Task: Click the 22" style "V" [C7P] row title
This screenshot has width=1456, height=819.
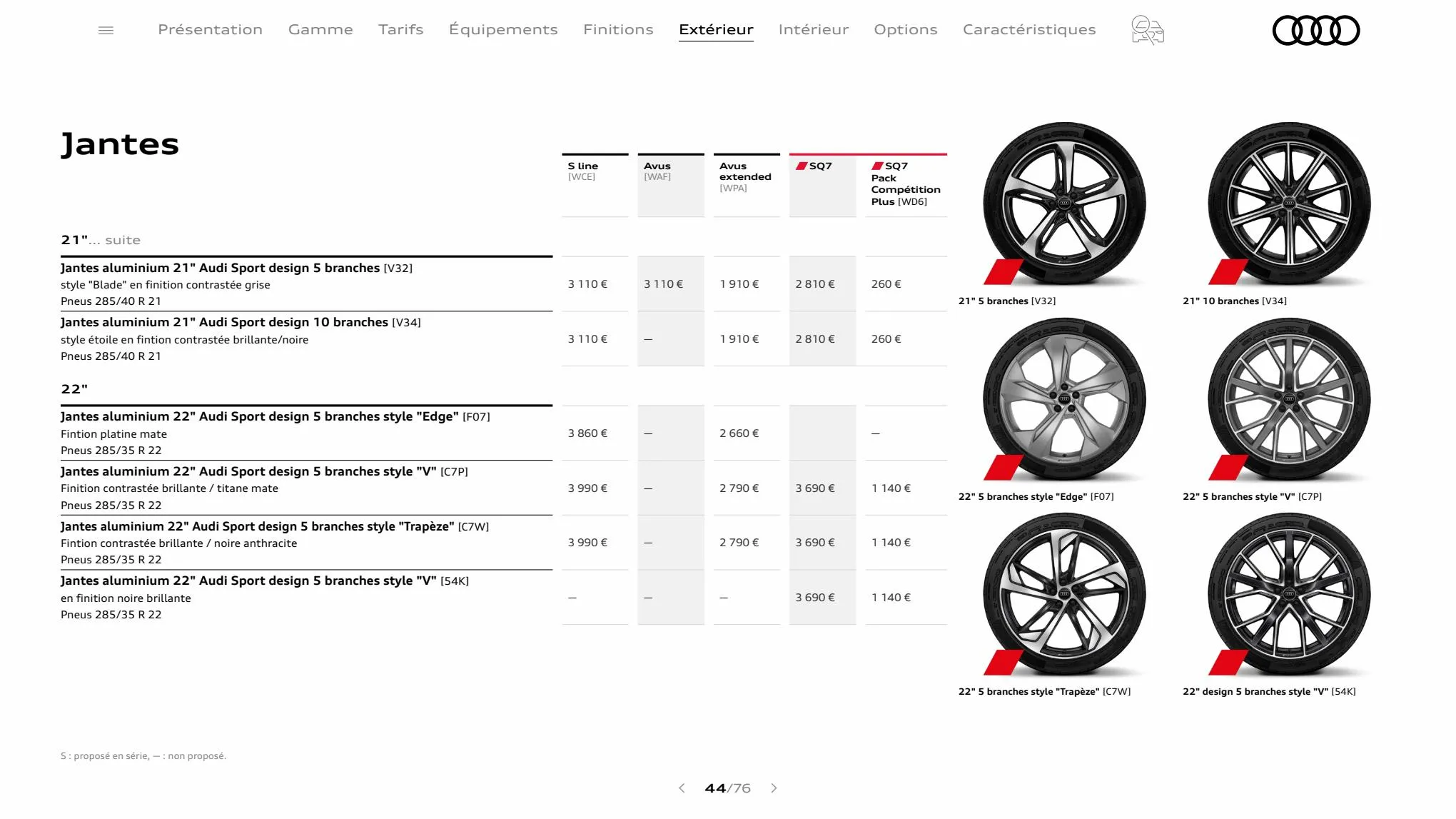Action: pos(264,471)
